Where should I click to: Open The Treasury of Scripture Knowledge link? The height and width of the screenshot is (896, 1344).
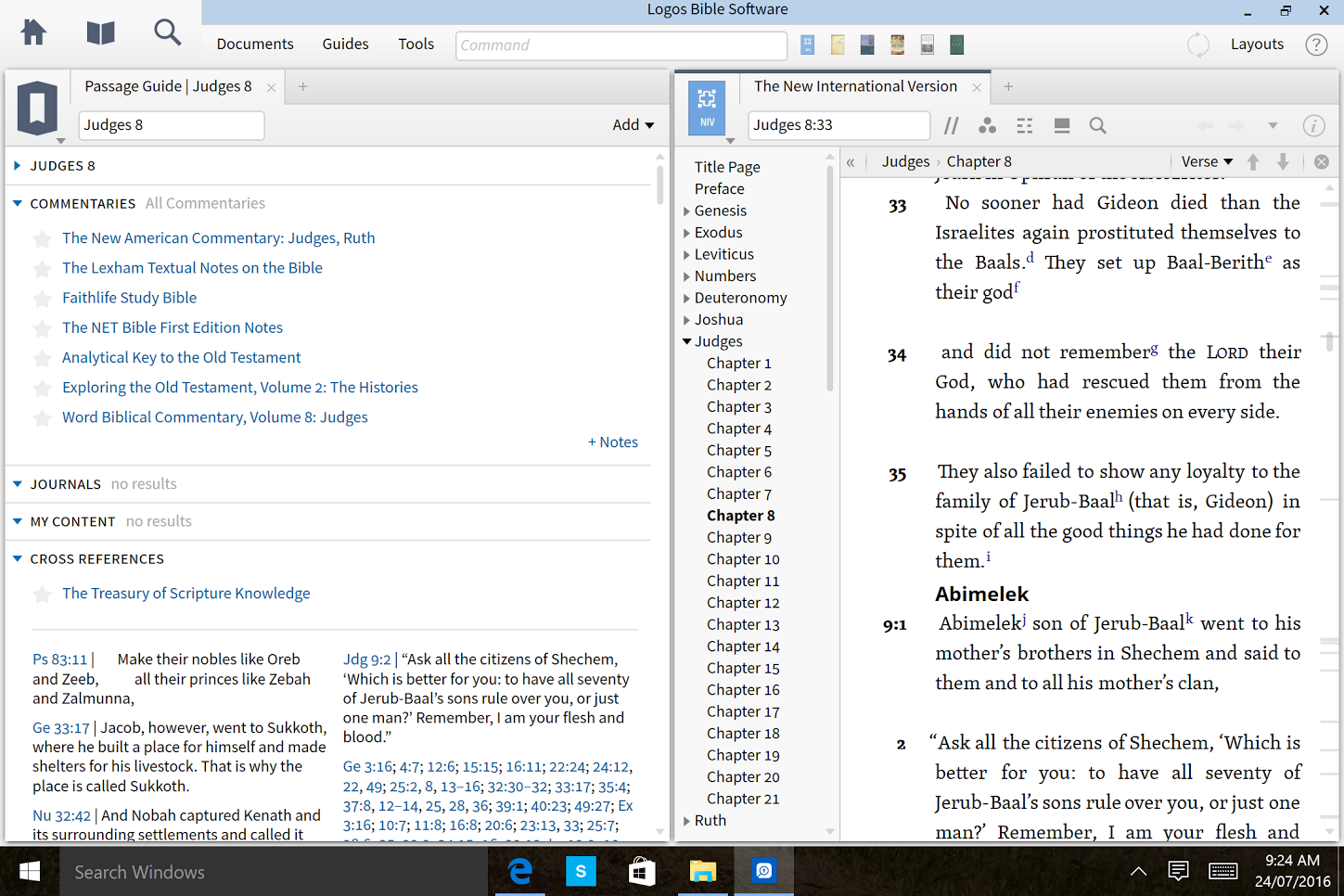(x=186, y=594)
